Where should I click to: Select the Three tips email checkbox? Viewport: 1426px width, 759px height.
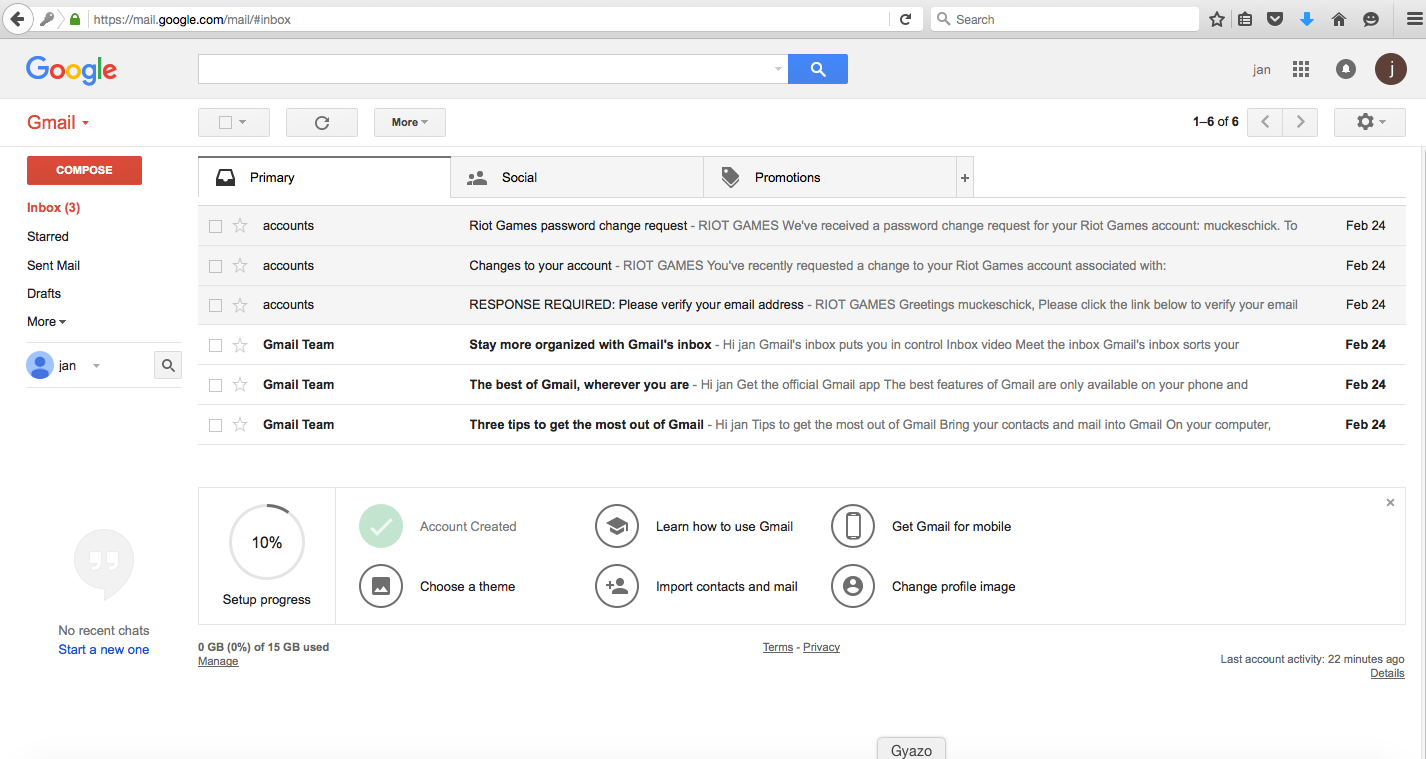click(215, 425)
